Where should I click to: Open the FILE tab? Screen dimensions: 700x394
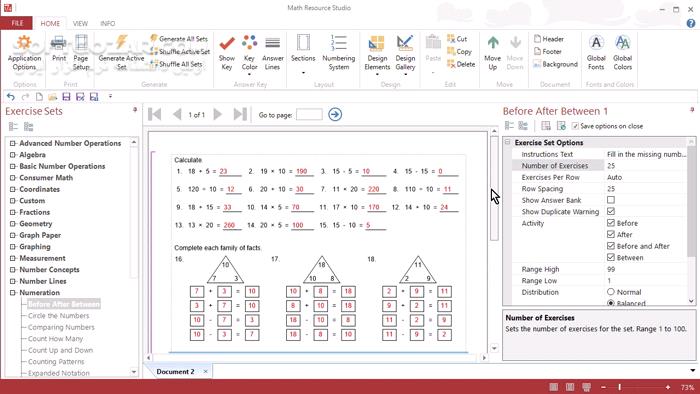(17, 23)
